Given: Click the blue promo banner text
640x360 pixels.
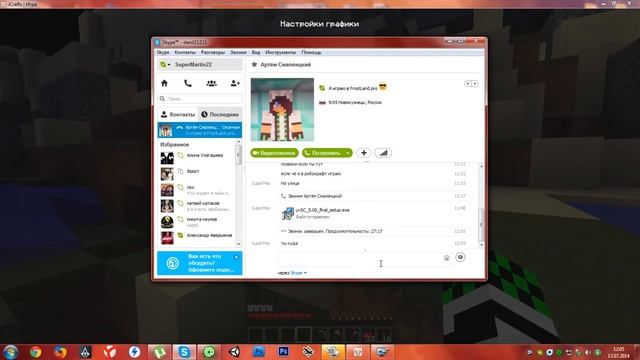Looking at the screenshot, I should click(x=211, y=263).
